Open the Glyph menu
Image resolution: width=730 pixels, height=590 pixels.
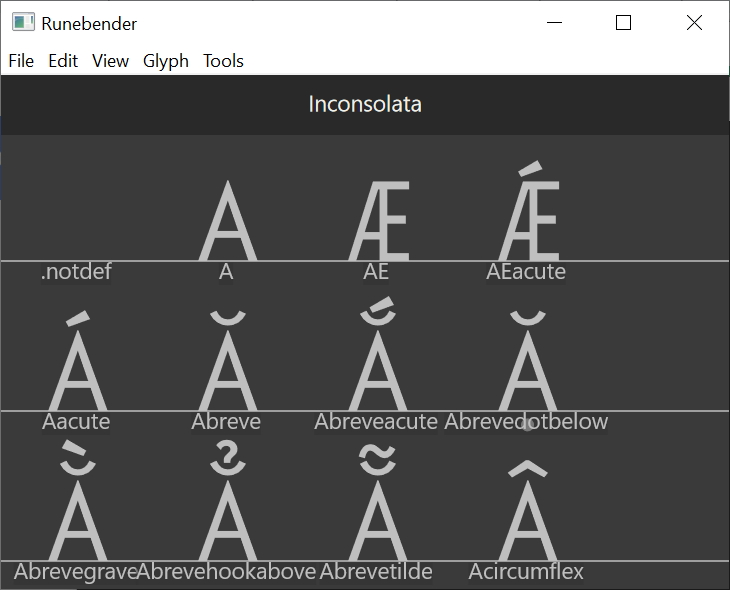pos(166,61)
